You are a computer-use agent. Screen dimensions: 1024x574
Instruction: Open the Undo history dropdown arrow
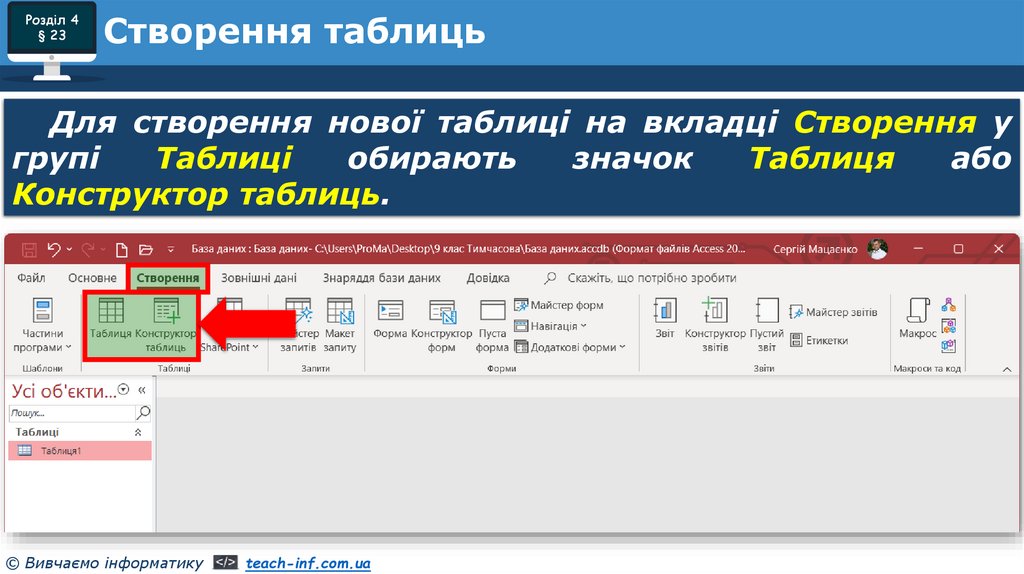coord(69,249)
